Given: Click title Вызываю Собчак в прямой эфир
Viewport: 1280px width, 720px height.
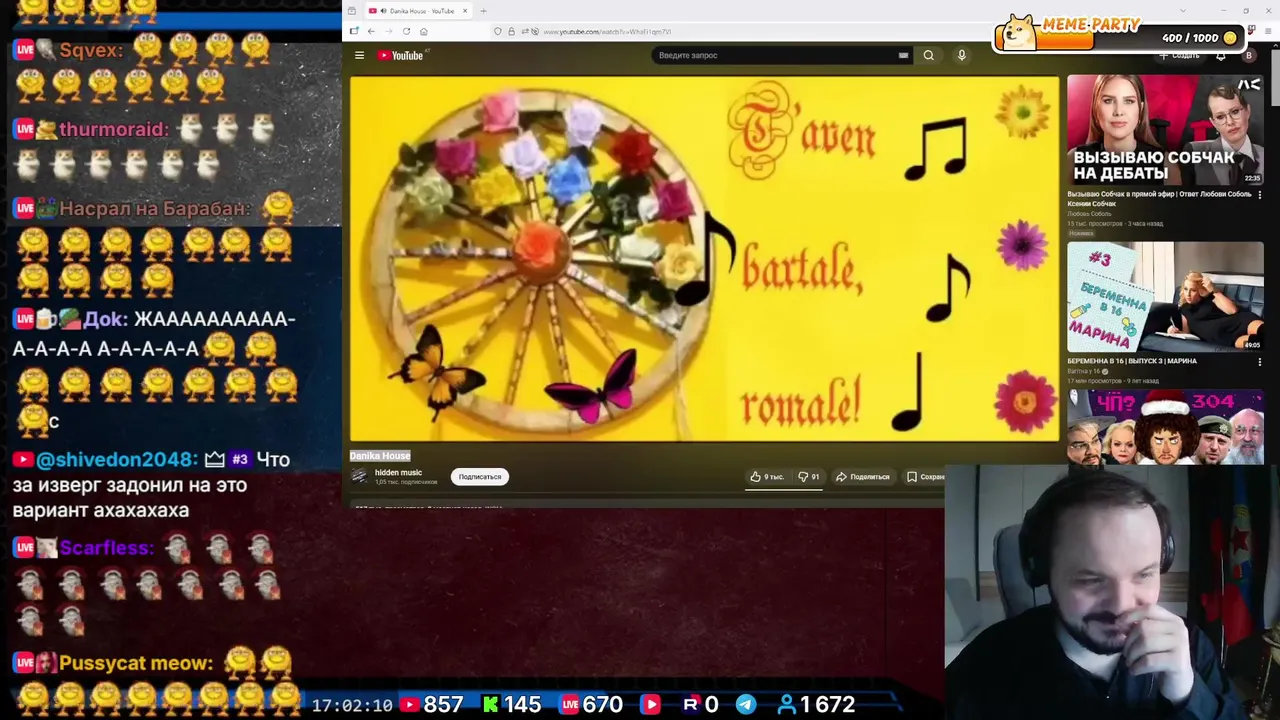Looking at the screenshot, I should click(1159, 198).
